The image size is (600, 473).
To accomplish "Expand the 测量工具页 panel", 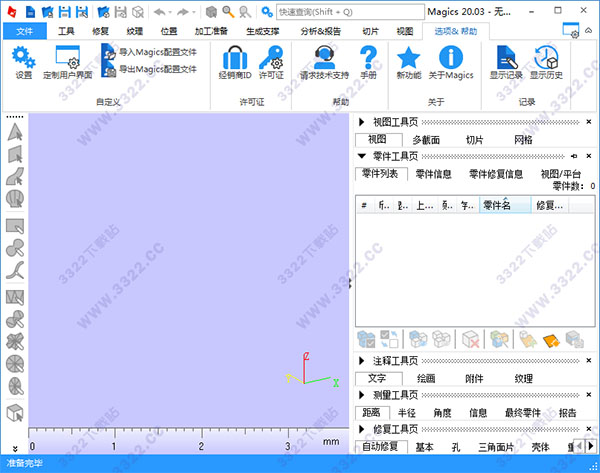I will pos(362,395).
